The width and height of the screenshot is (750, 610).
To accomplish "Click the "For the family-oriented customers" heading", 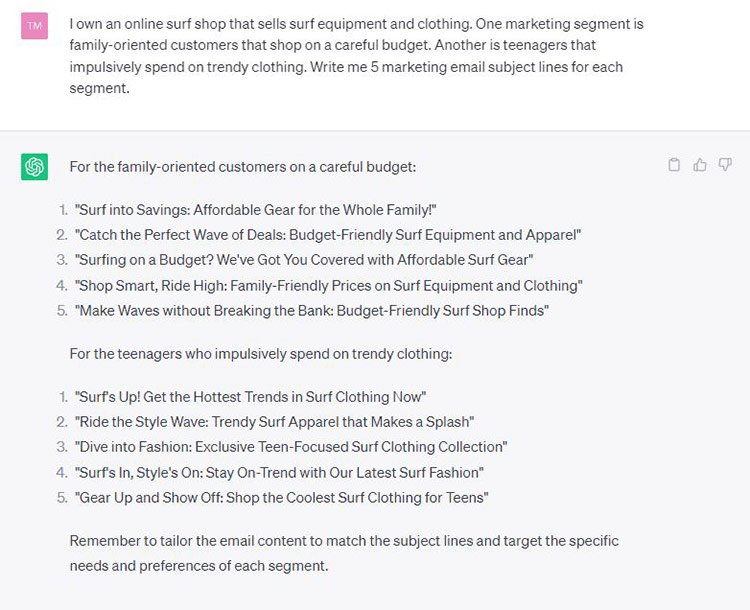I will click(x=242, y=167).
